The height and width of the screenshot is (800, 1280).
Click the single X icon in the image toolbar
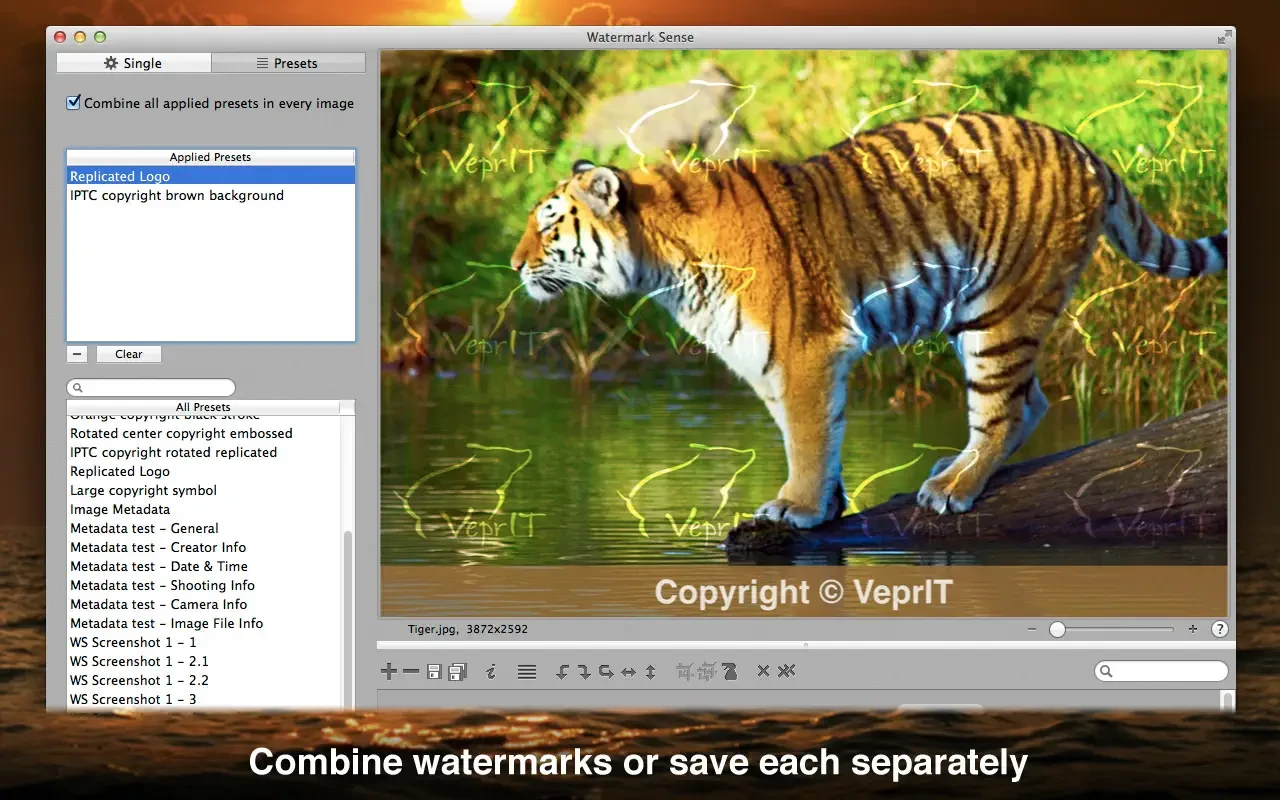(763, 671)
